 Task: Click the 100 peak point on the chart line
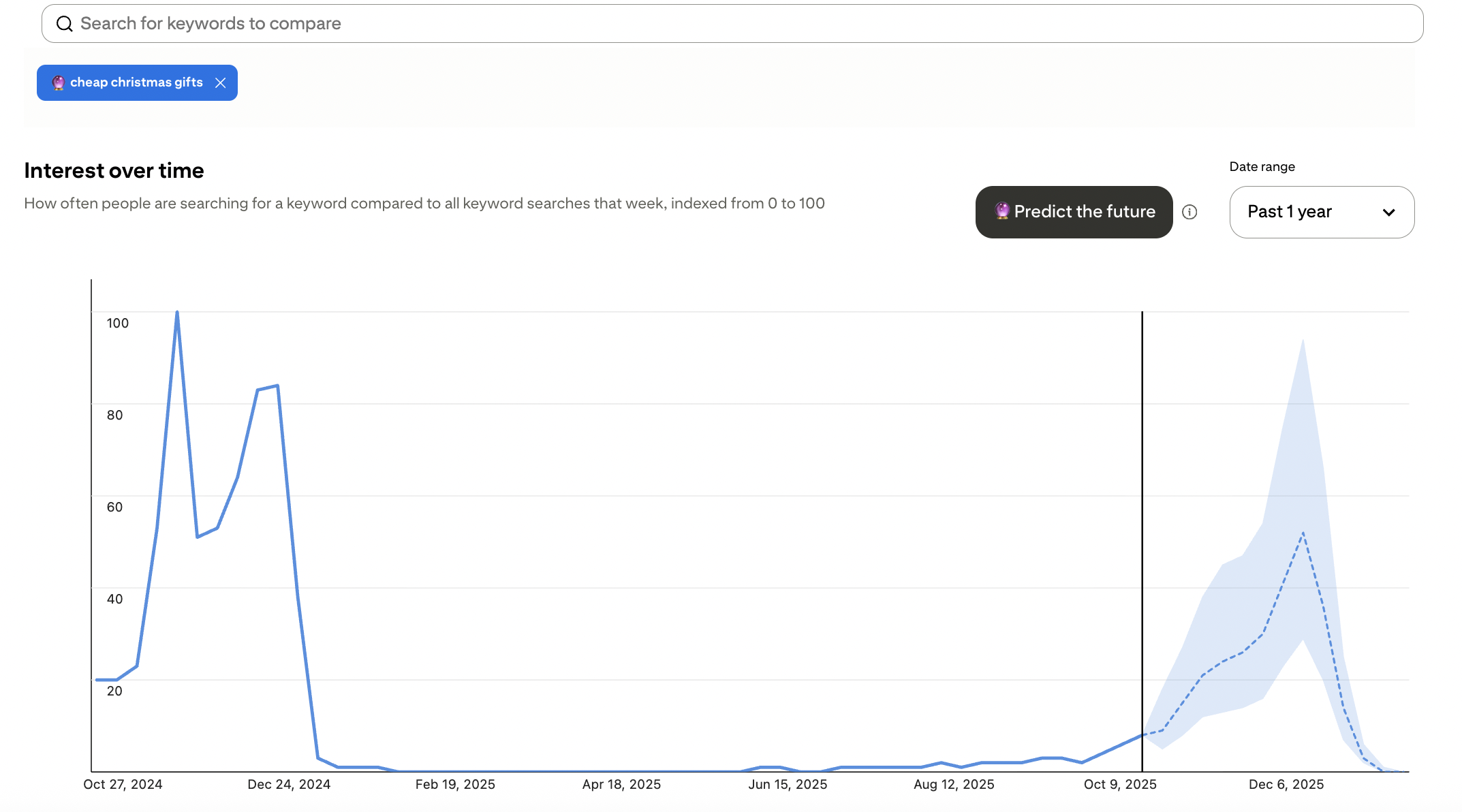point(177,313)
